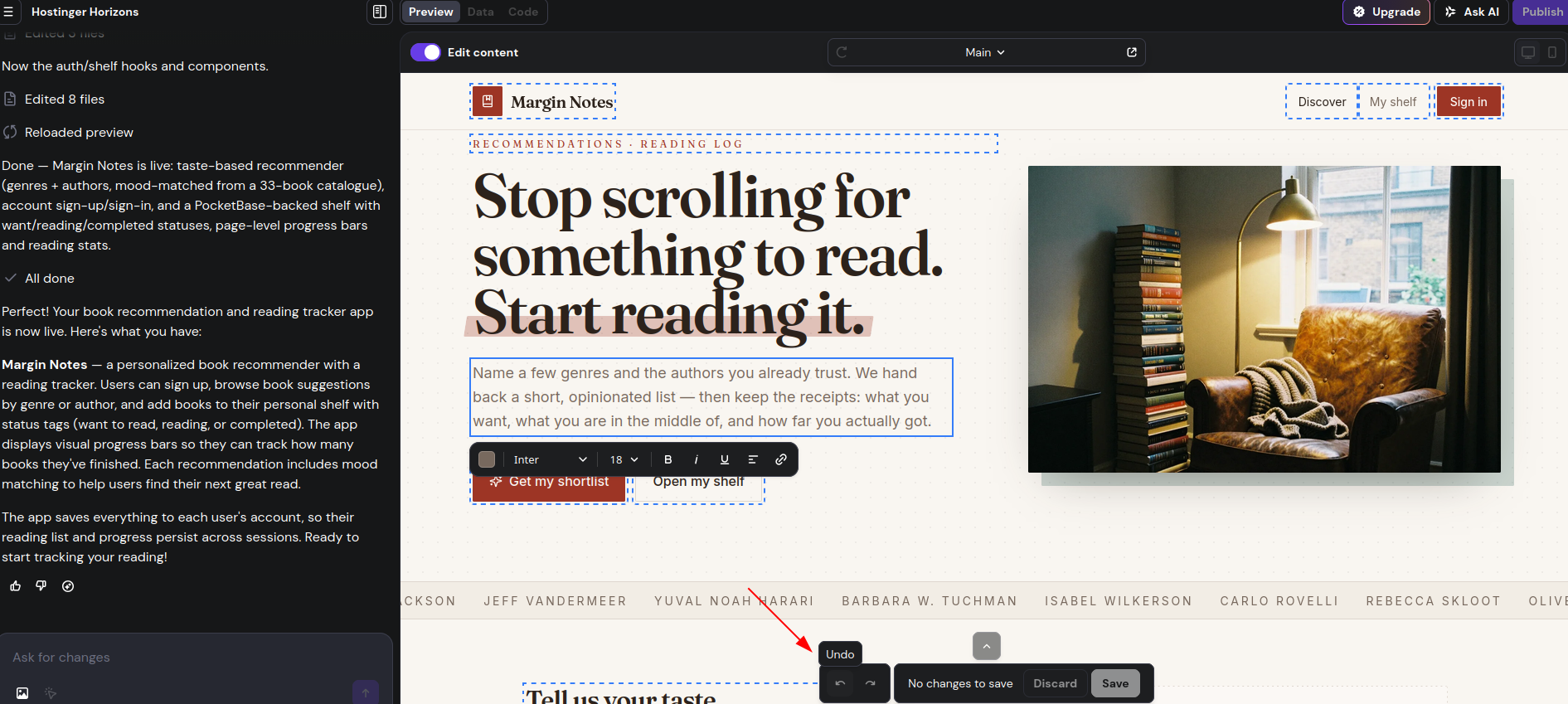This screenshot has height=704, width=1568.
Task: Click the Redo arrow icon
Action: (x=870, y=683)
